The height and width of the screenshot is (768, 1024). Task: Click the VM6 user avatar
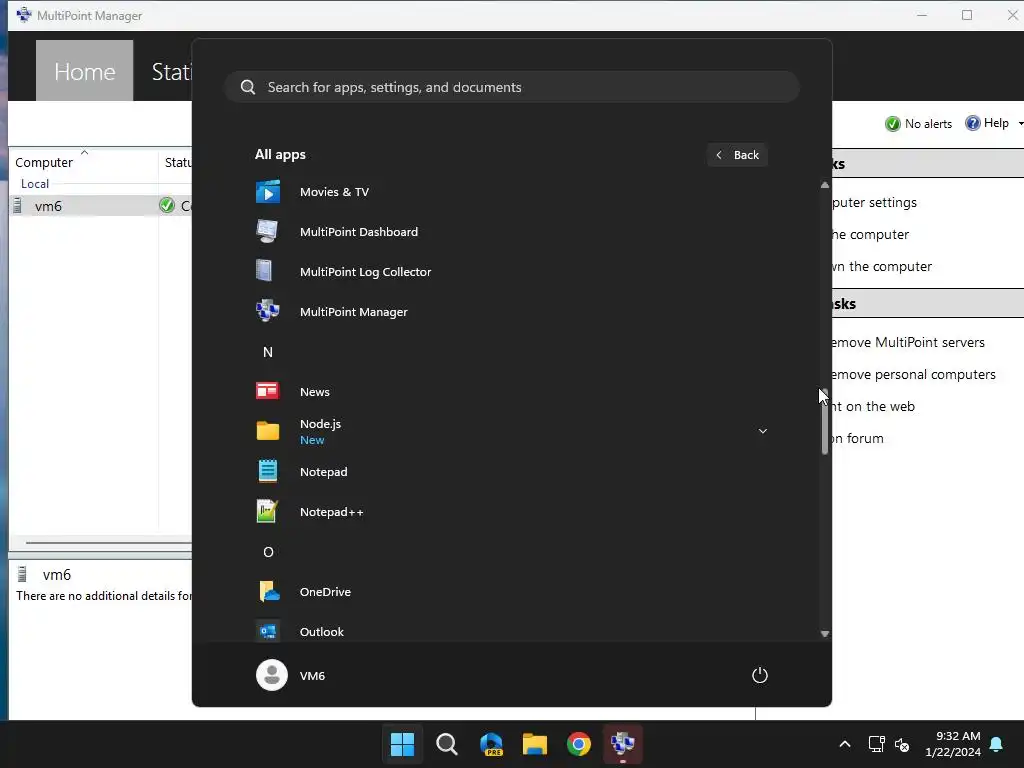click(x=272, y=675)
